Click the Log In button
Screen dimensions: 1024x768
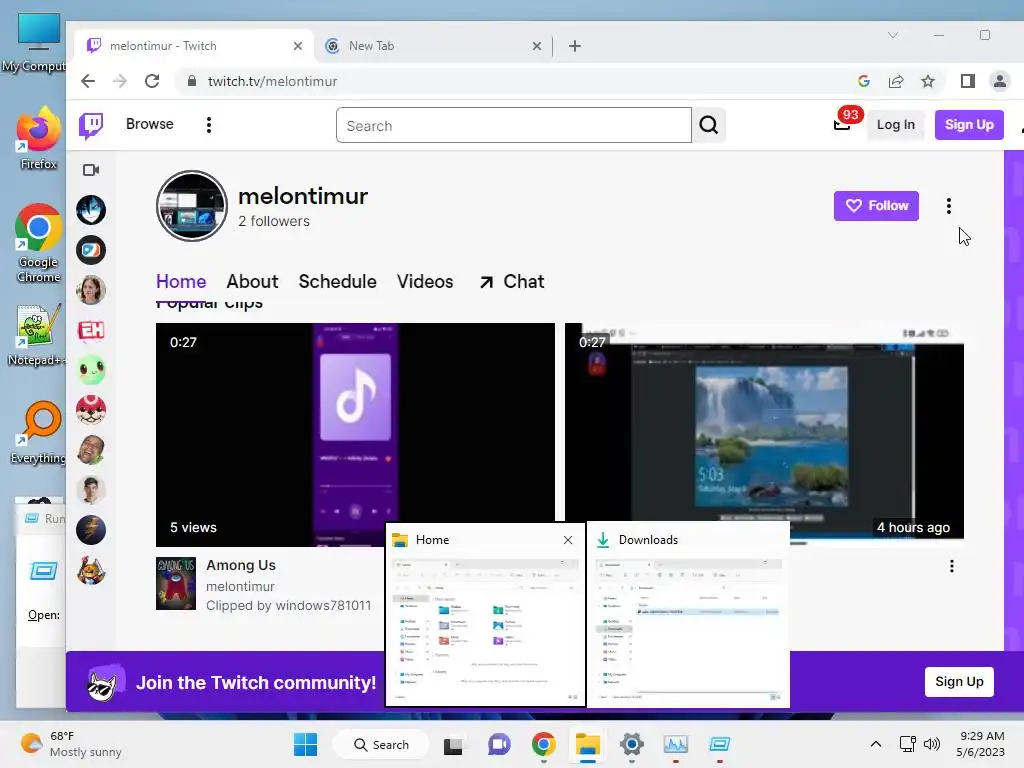pyautogui.click(x=895, y=125)
